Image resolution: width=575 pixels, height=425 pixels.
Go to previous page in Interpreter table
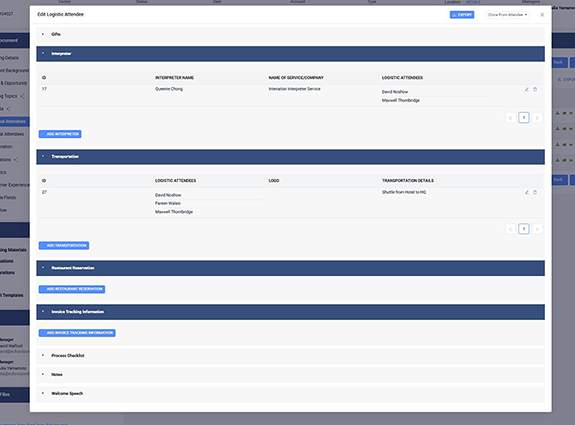[x=510, y=118]
